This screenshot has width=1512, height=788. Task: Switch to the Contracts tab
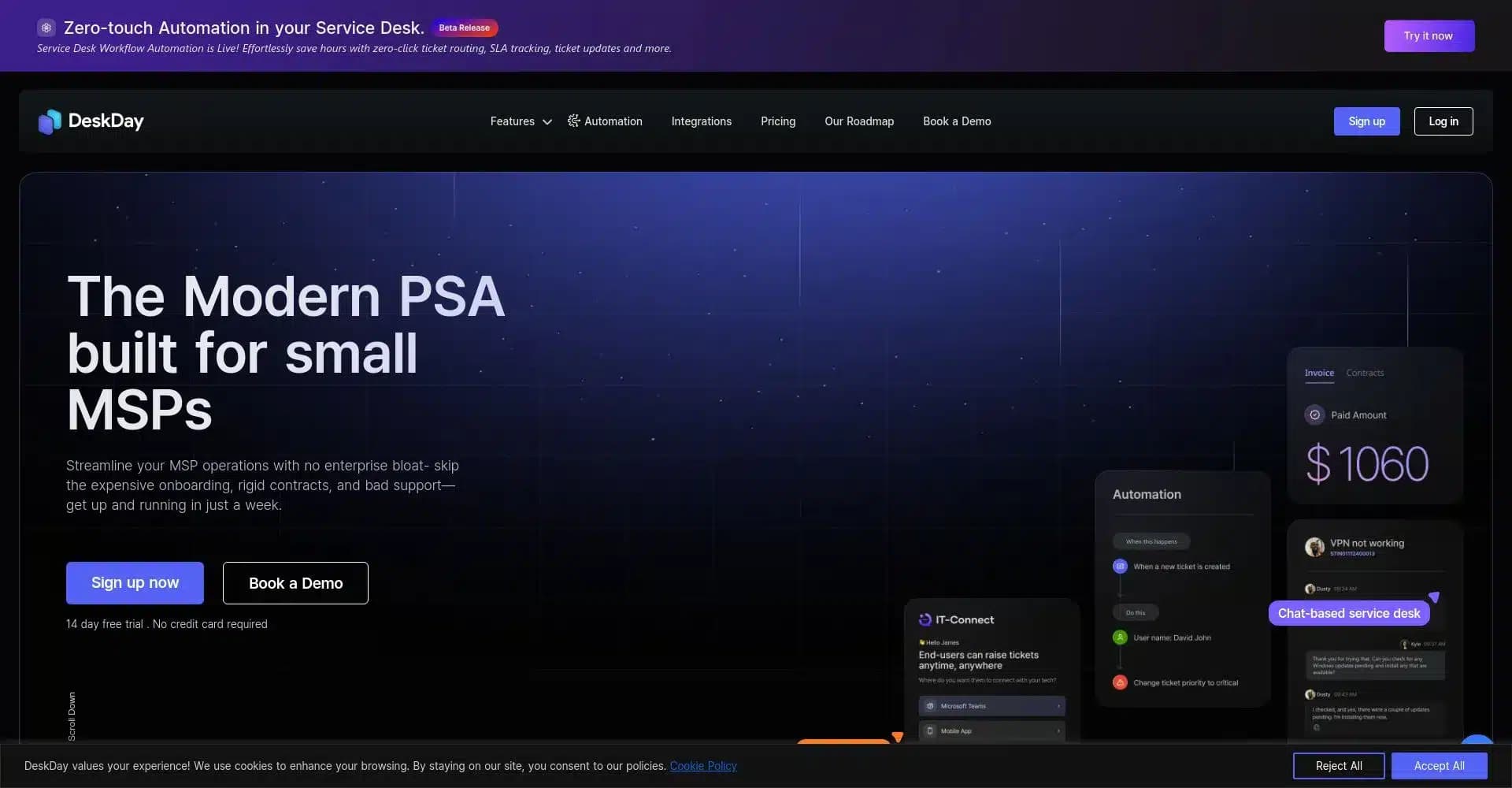coord(1365,373)
